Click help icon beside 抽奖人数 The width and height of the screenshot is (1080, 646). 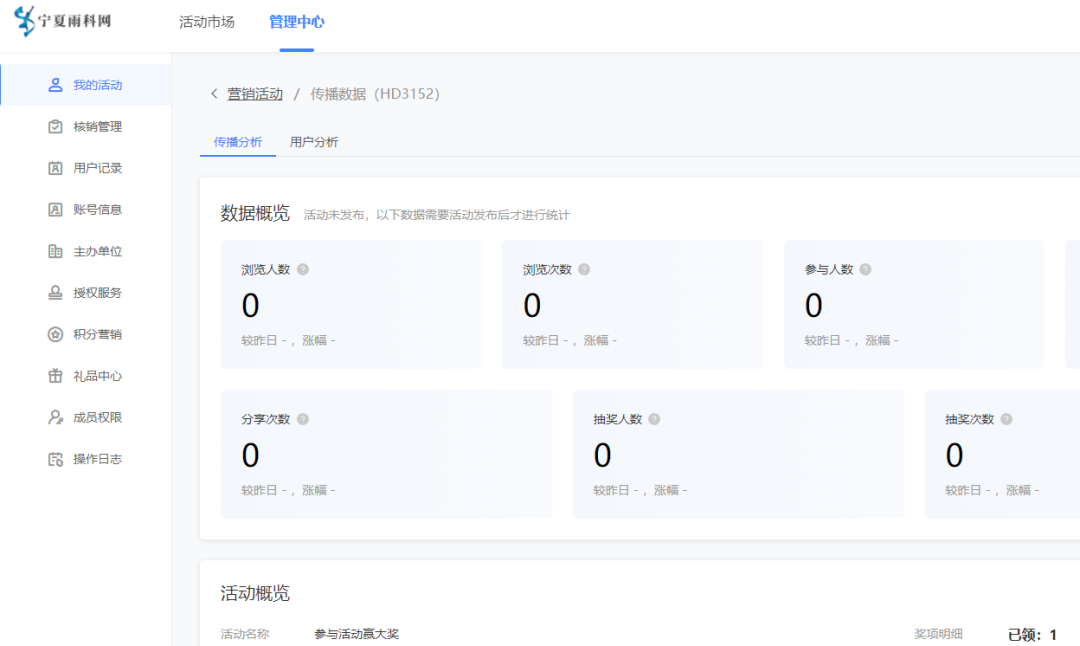[x=654, y=419]
